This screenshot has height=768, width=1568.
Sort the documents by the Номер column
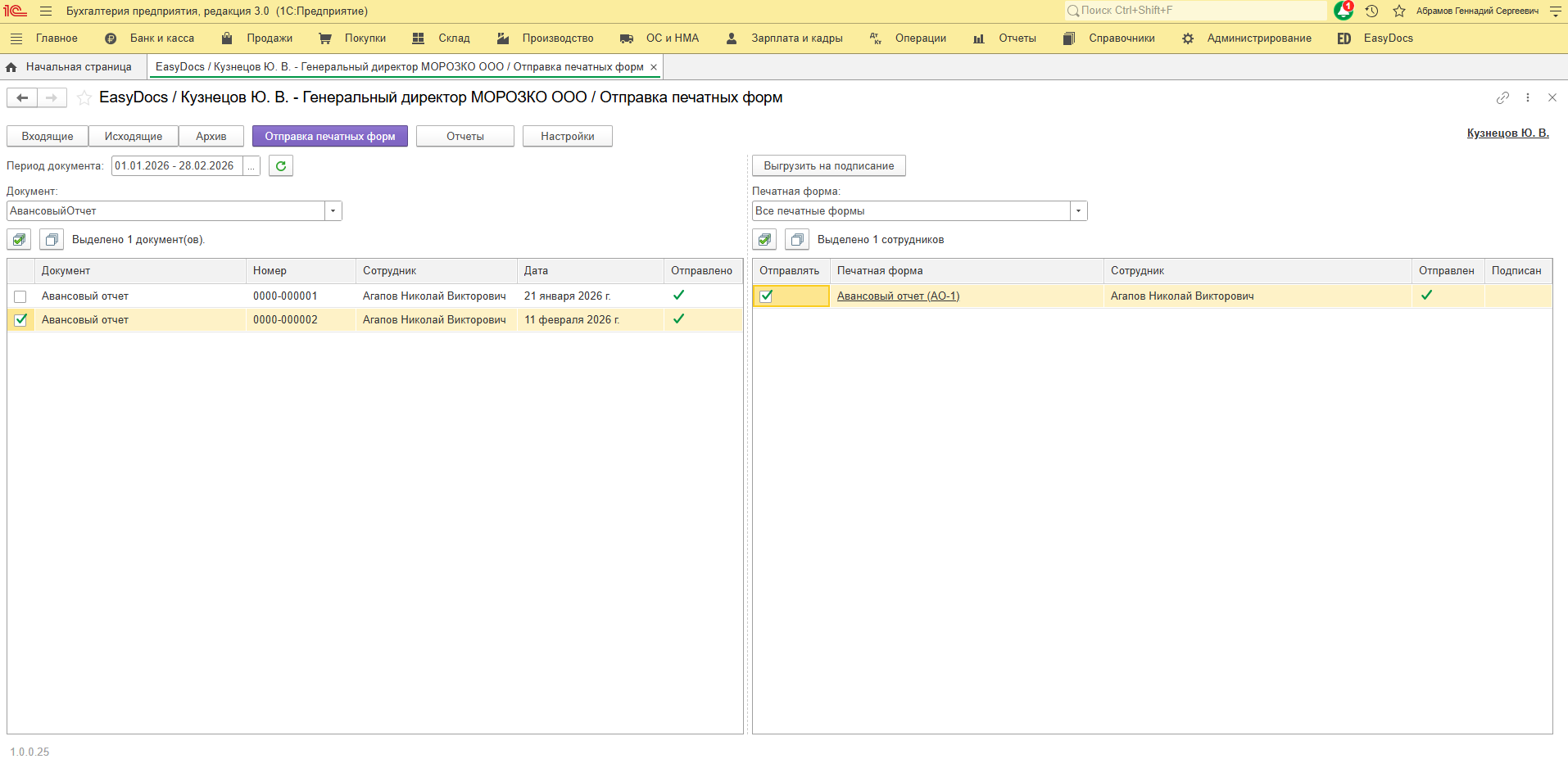point(301,271)
